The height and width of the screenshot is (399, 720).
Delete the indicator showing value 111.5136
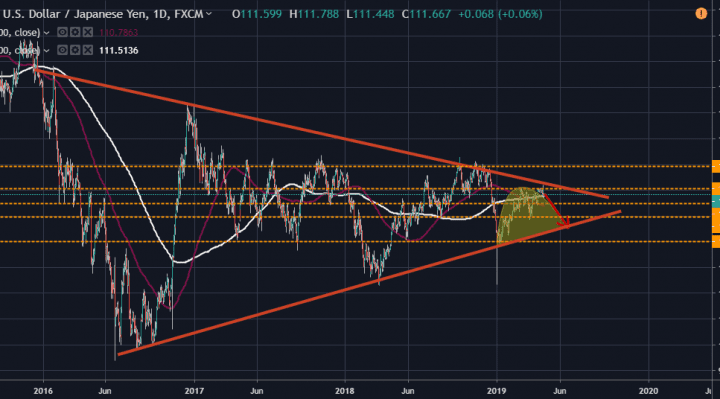click(88, 50)
